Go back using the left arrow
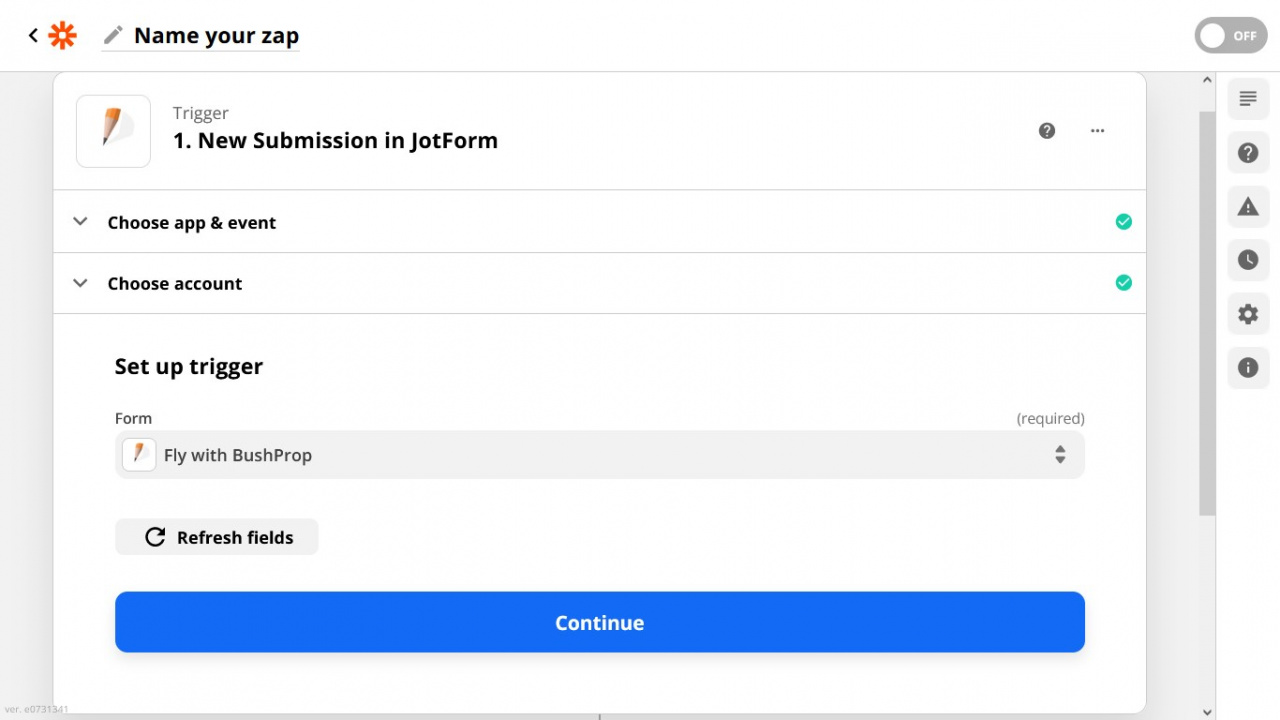This screenshot has height=720, width=1280. click(33, 36)
